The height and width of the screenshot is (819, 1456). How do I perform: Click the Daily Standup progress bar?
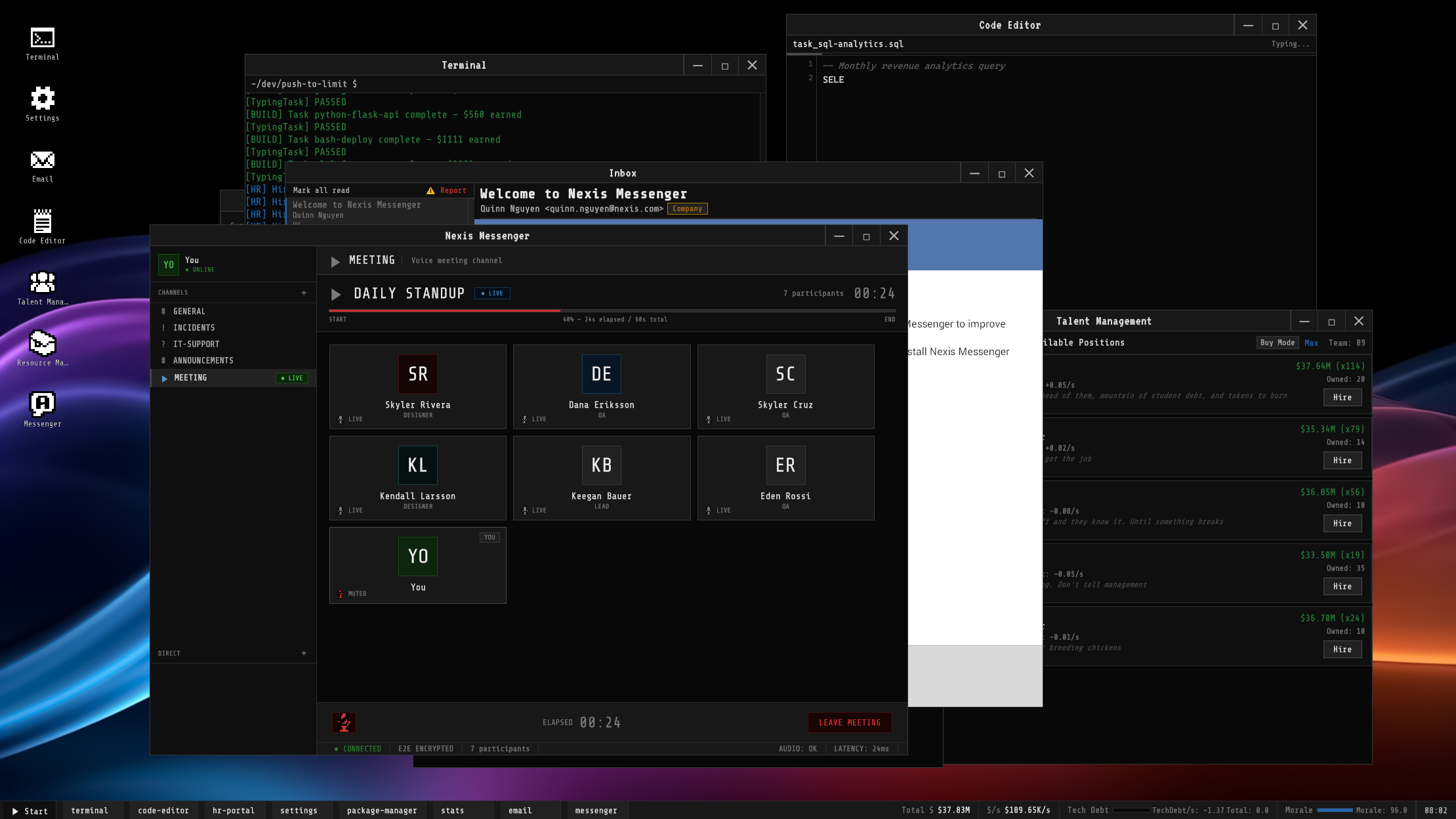point(612,310)
